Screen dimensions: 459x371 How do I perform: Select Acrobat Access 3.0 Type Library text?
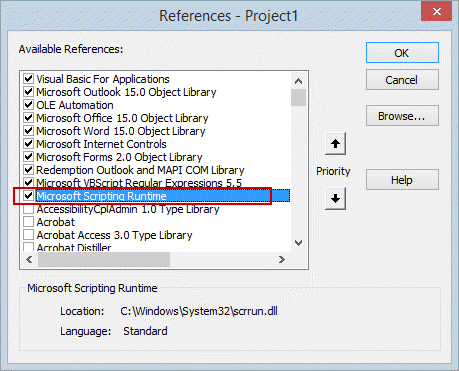(x=115, y=235)
